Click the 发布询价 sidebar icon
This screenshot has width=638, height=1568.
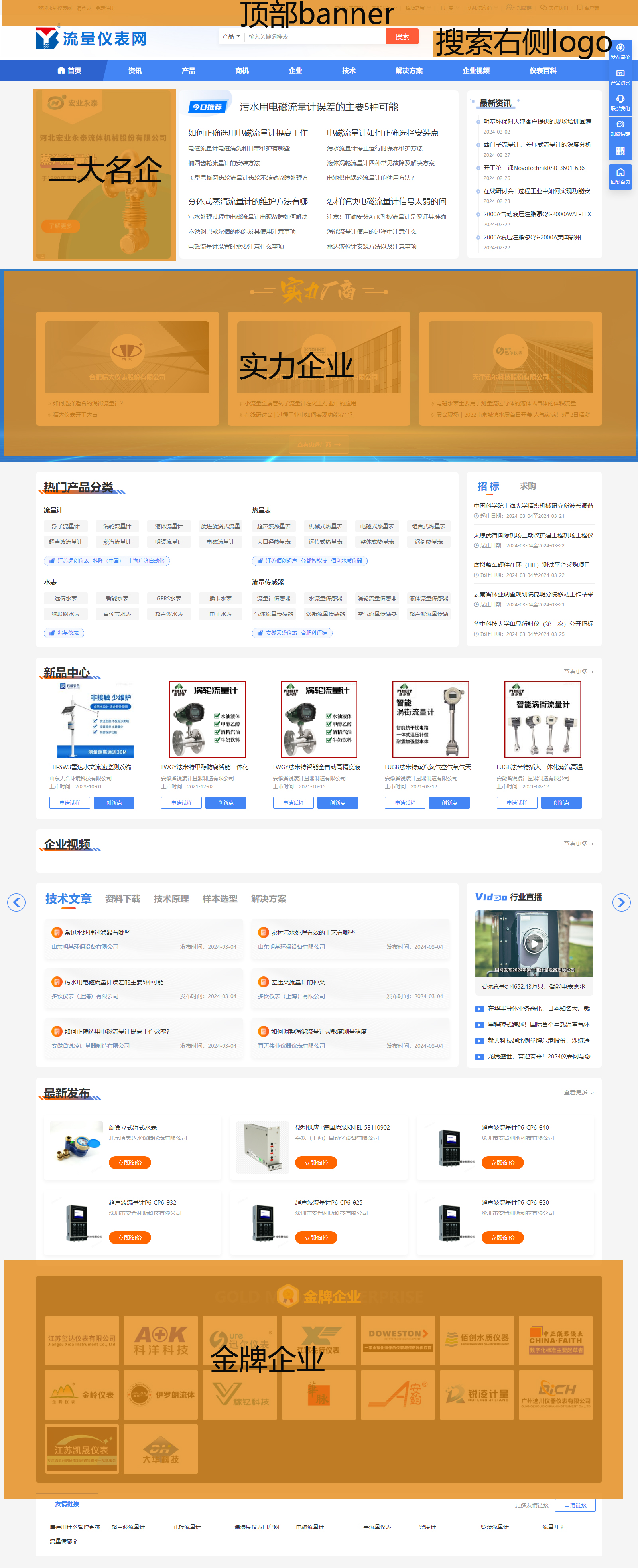(620, 50)
